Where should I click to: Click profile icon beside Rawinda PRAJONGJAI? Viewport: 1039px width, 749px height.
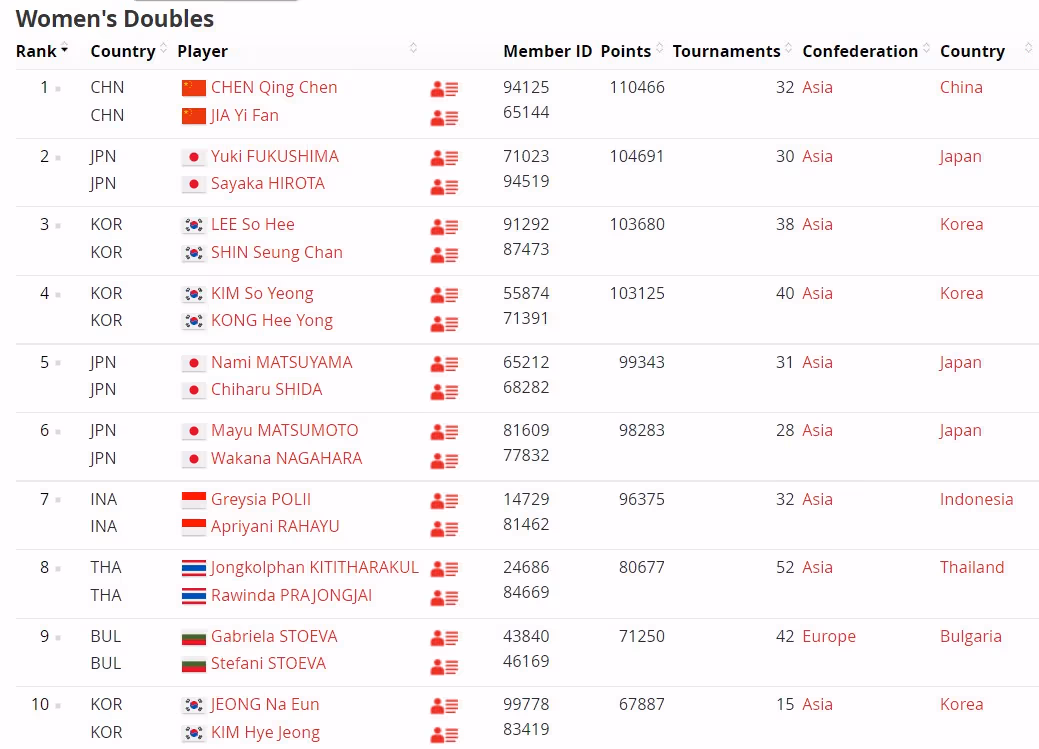(x=444, y=597)
